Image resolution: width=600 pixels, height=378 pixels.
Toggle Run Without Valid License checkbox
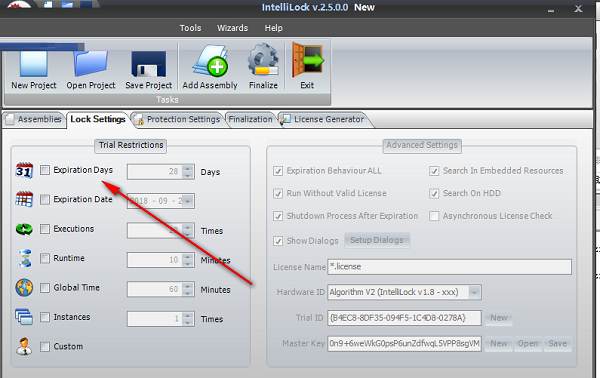point(278,193)
